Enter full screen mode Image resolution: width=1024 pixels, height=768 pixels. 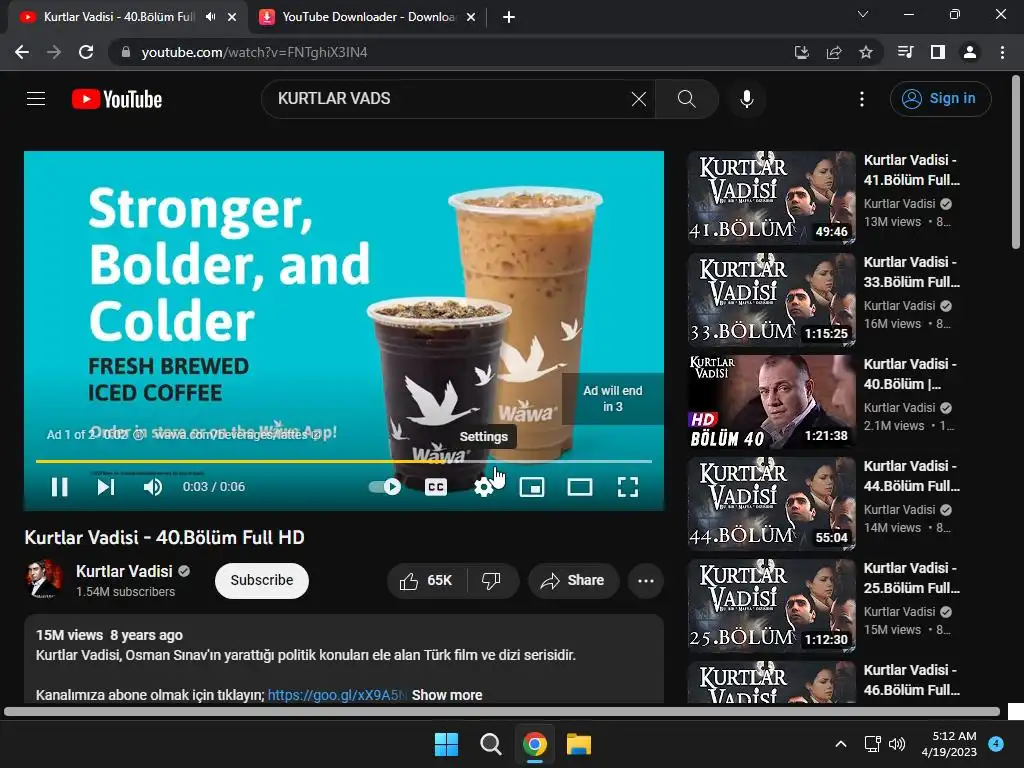point(628,487)
